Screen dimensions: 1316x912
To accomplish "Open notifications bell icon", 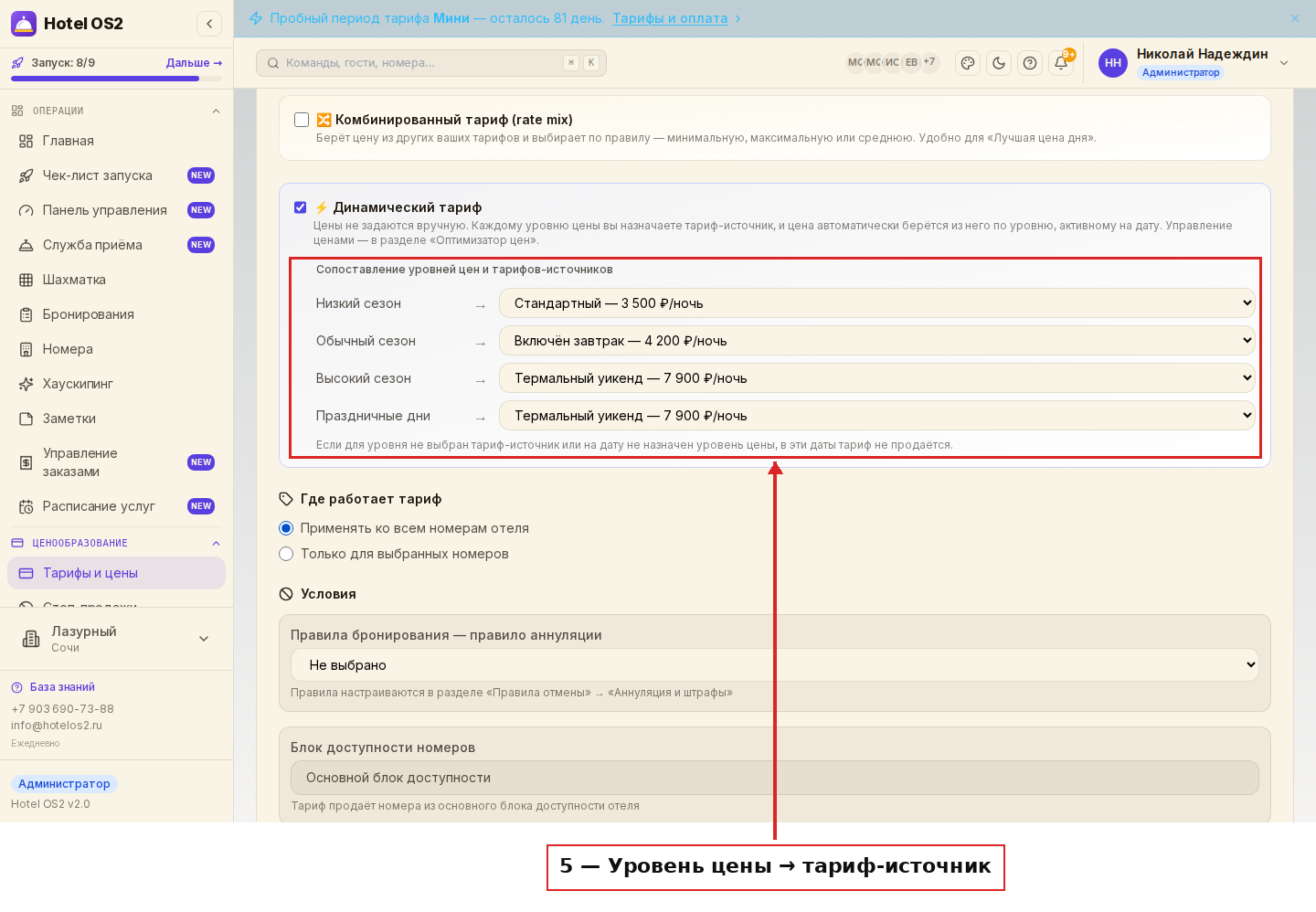I will coord(1061,63).
